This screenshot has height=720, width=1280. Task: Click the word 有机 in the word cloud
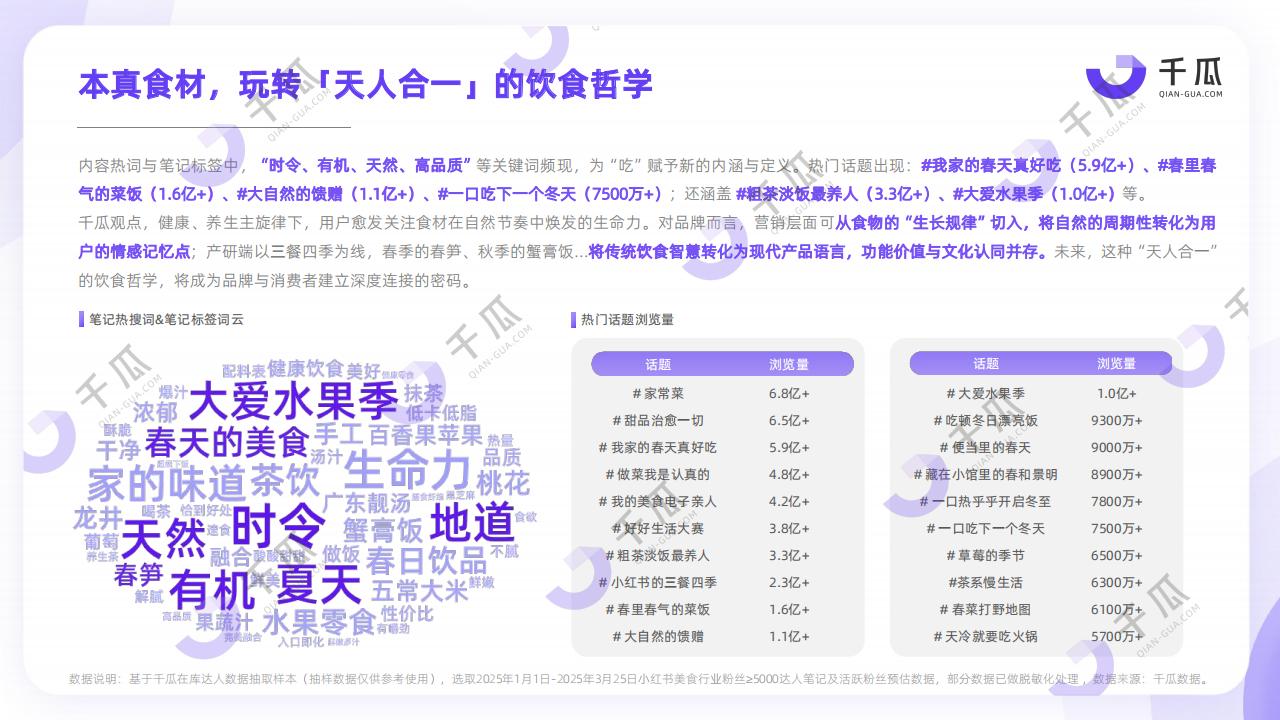click(x=211, y=590)
